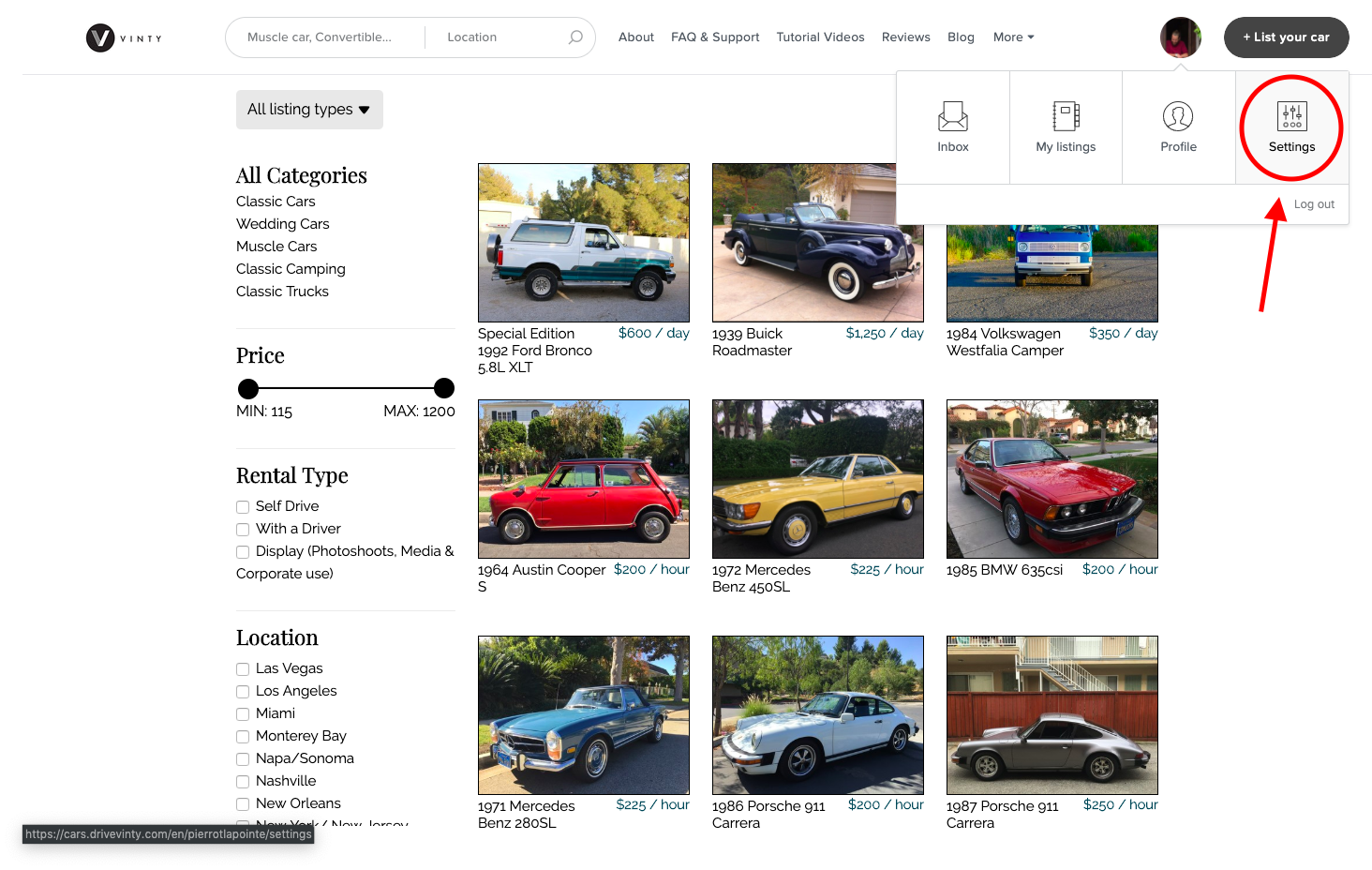
Task: Select the Classic Trucks category
Action: tap(282, 292)
